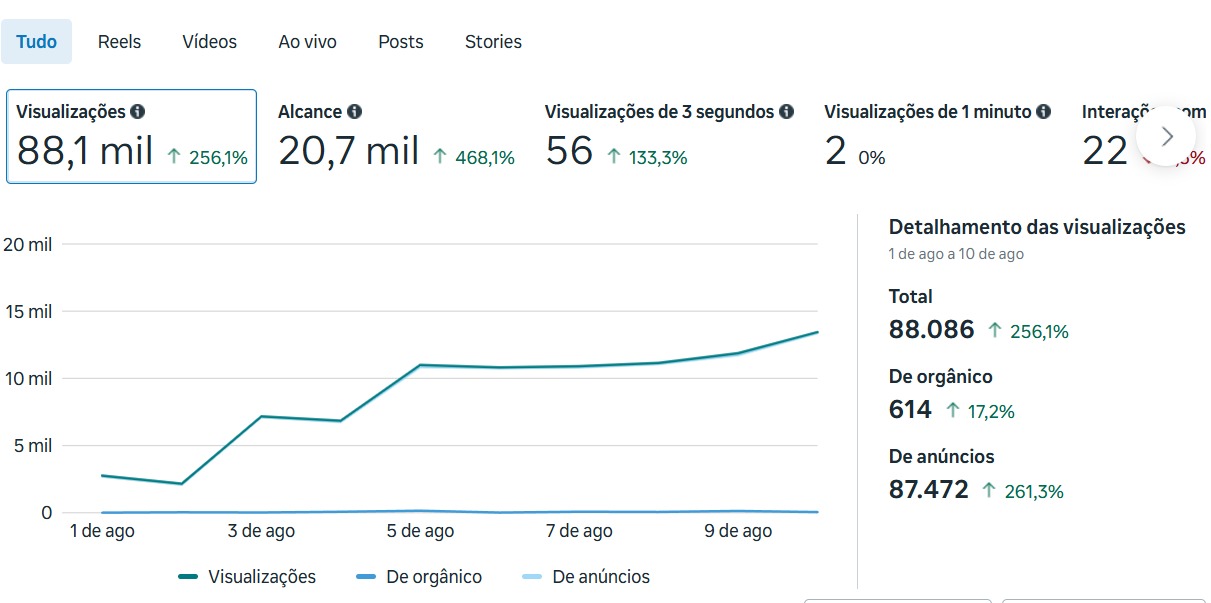Switch to the Ao vivo tab
Screen dimensions: 1211x603
point(307,42)
